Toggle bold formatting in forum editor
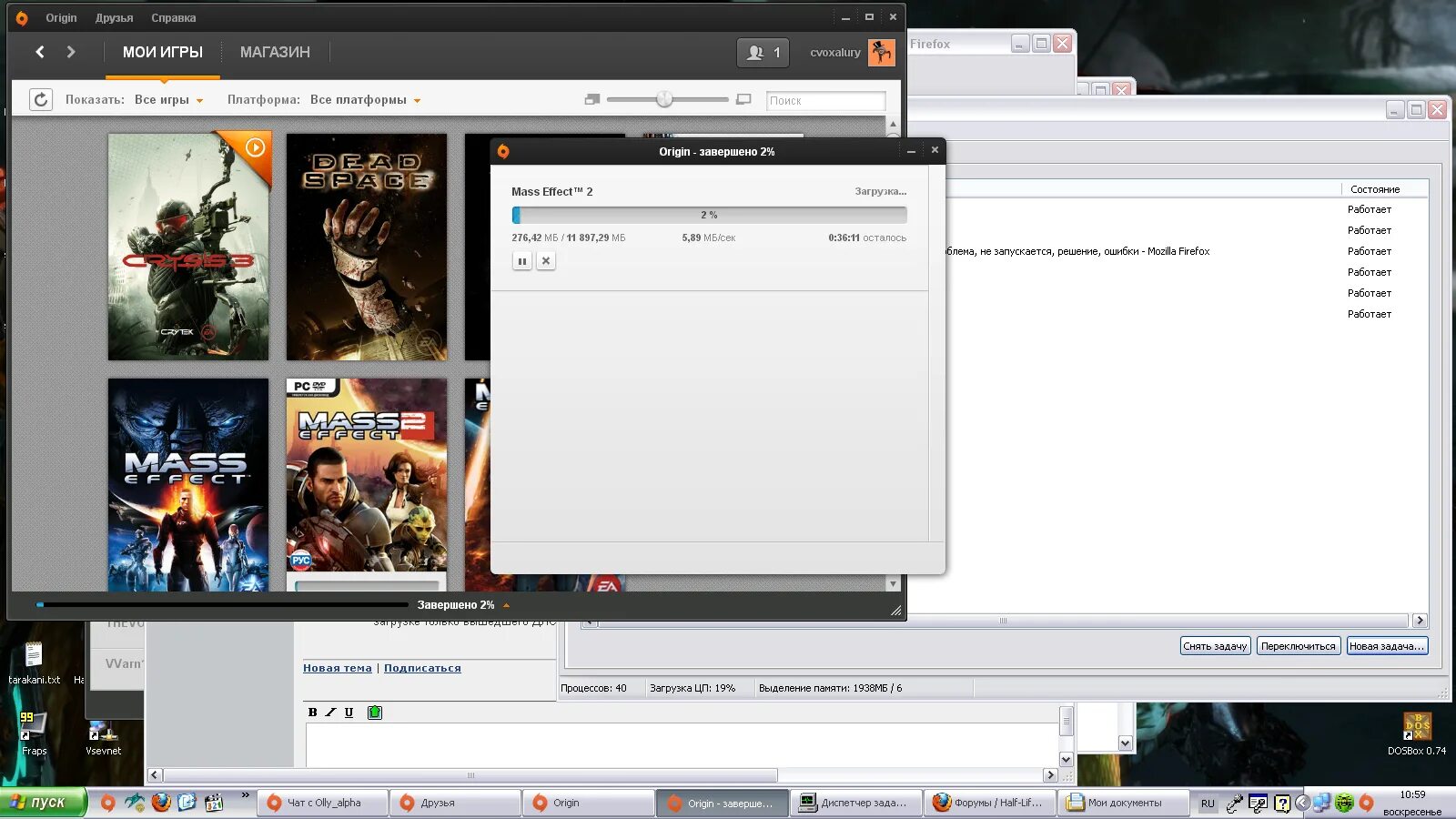Image resolution: width=1456 pixels, height=819 pixels. pos(313,713)
